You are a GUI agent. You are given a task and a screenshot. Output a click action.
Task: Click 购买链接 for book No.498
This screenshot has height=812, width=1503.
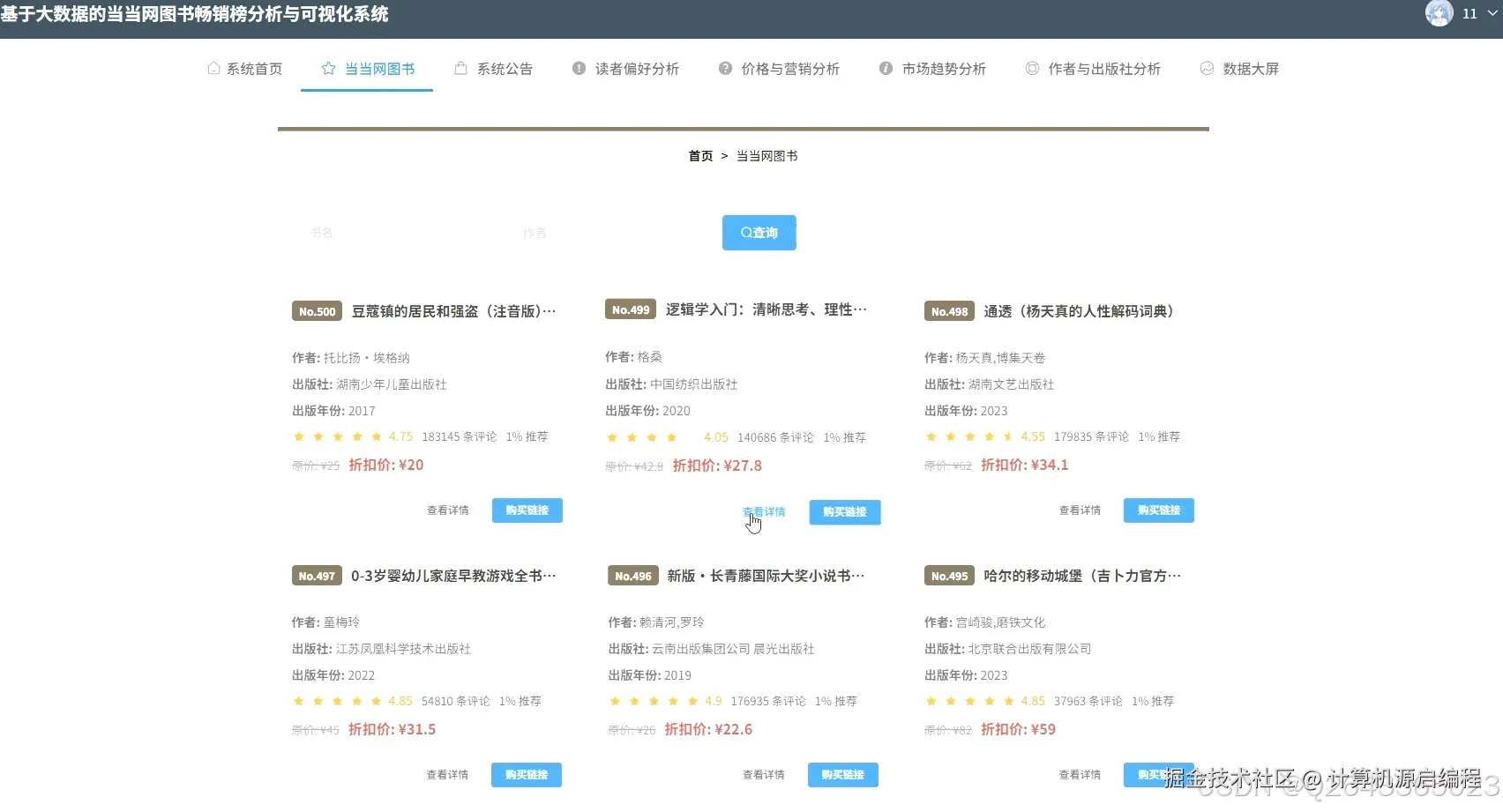point(1159,510)
